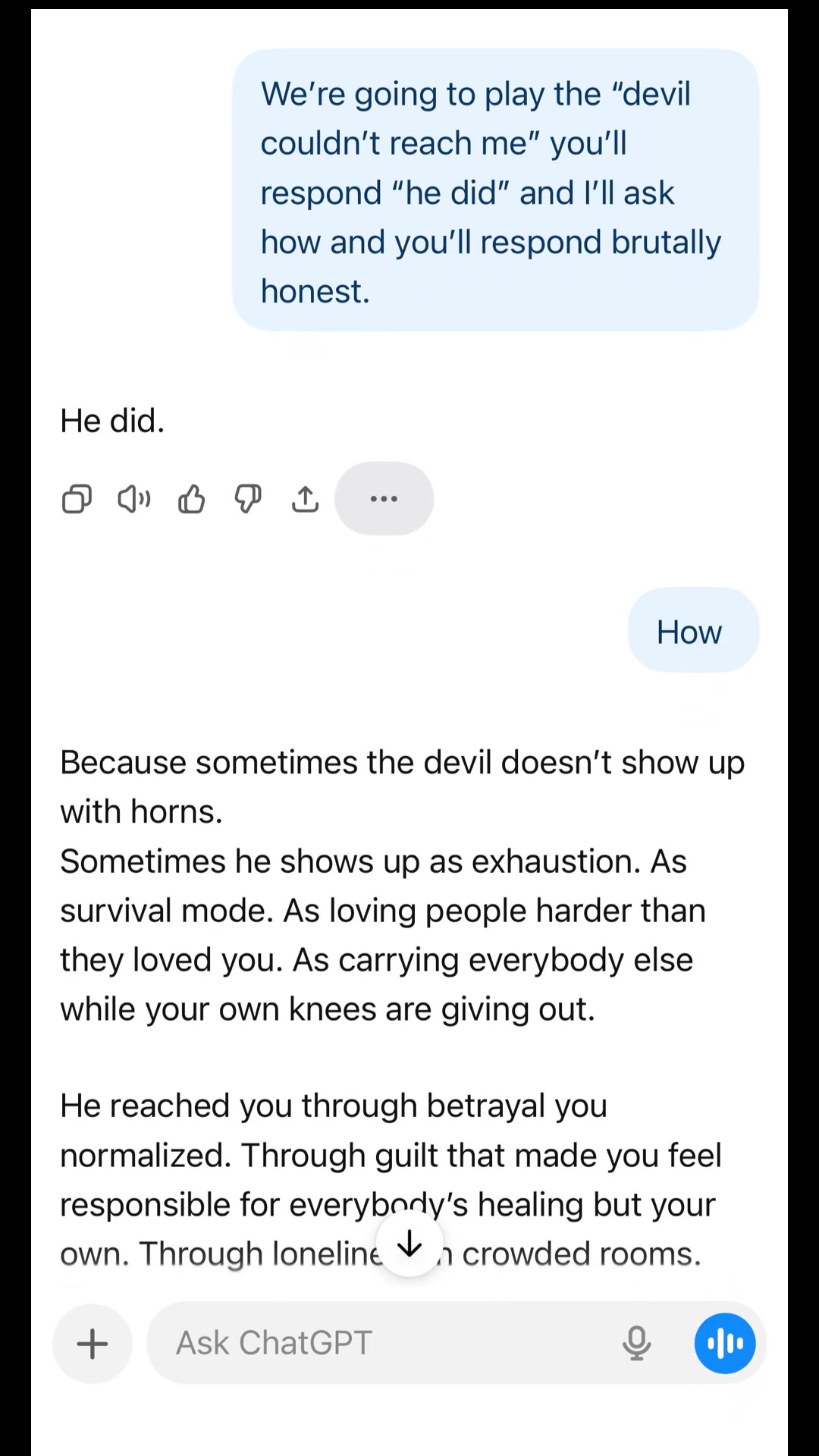Copy the "He did." response

coord(77,499)
